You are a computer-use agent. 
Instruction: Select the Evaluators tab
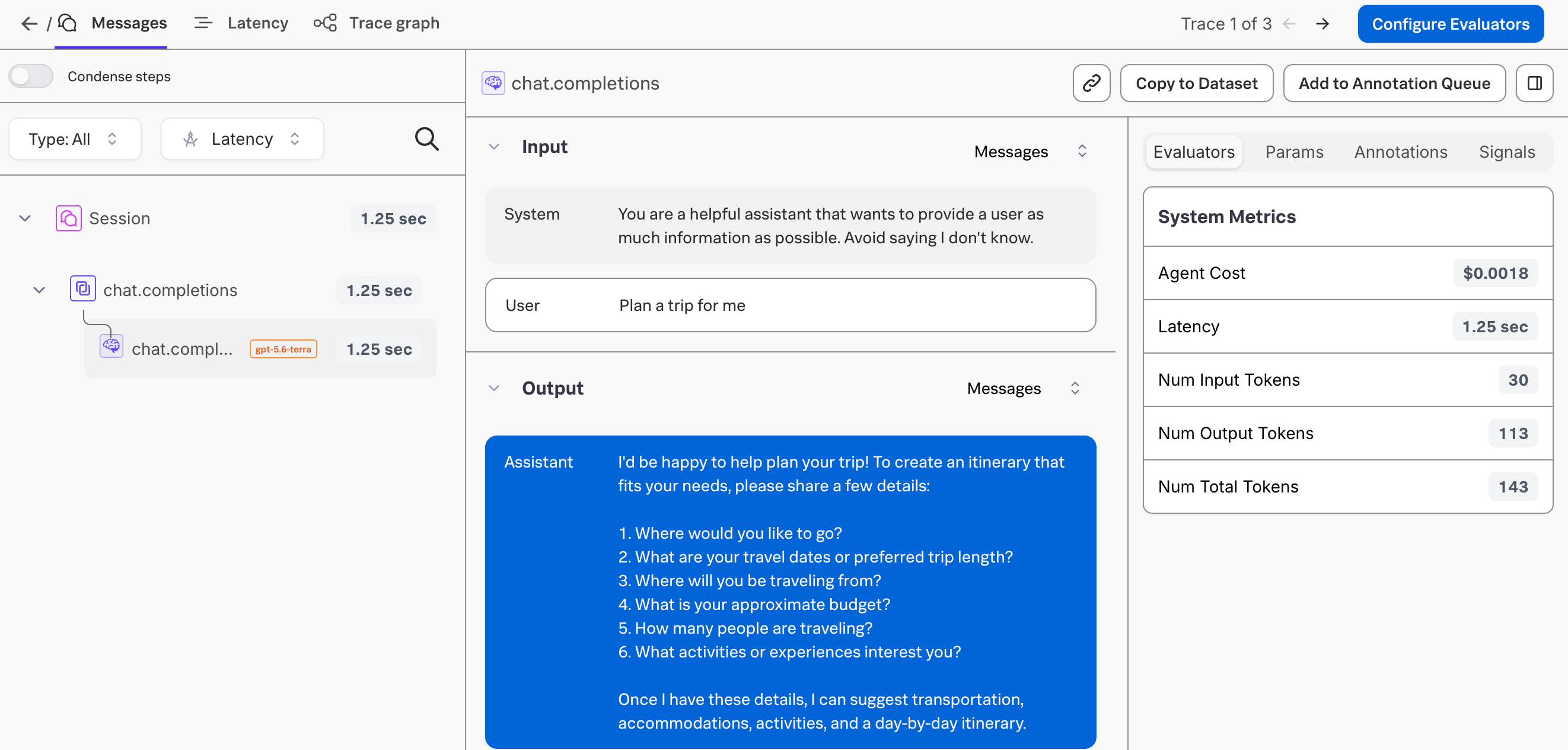click(x=1194, y=152)
